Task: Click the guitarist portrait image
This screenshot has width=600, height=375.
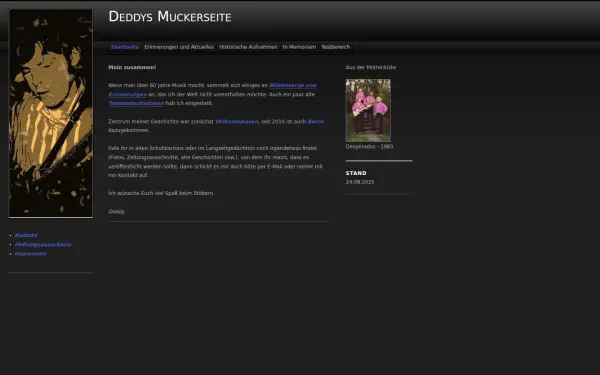Action: (x=51, y=114)
